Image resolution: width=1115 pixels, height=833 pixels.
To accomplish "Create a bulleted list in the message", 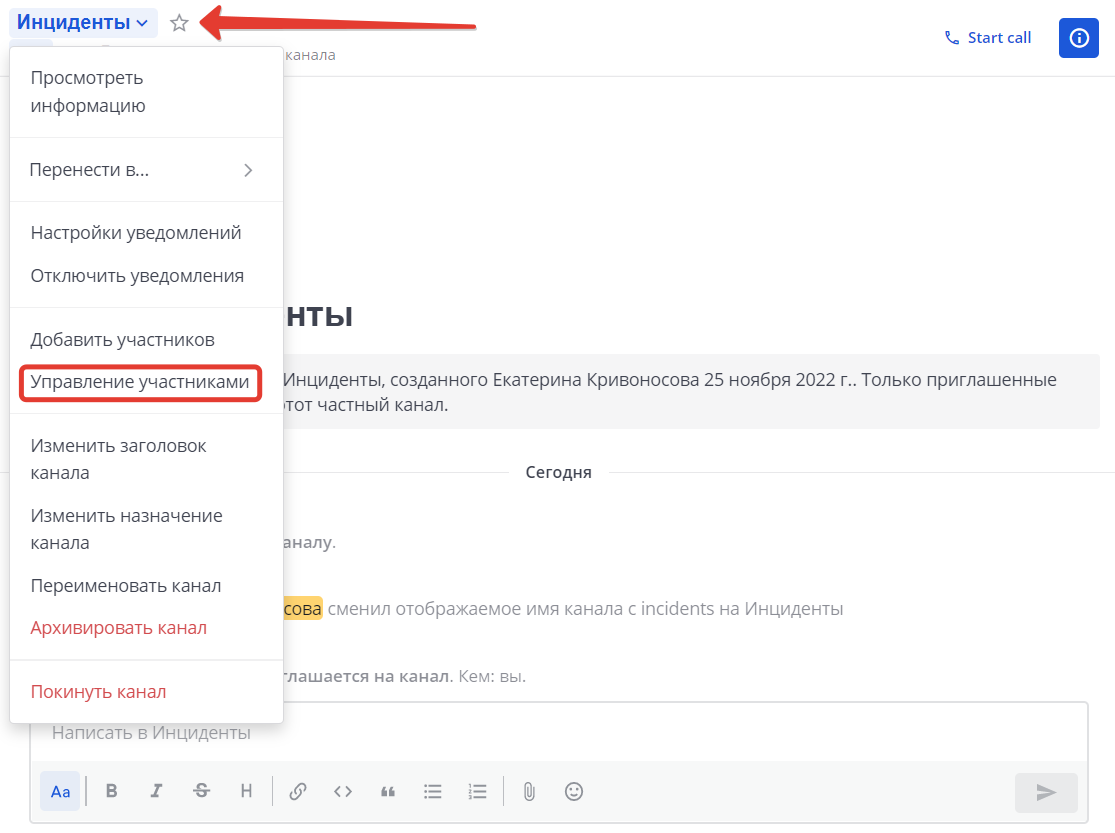I will tap(432, 791).
